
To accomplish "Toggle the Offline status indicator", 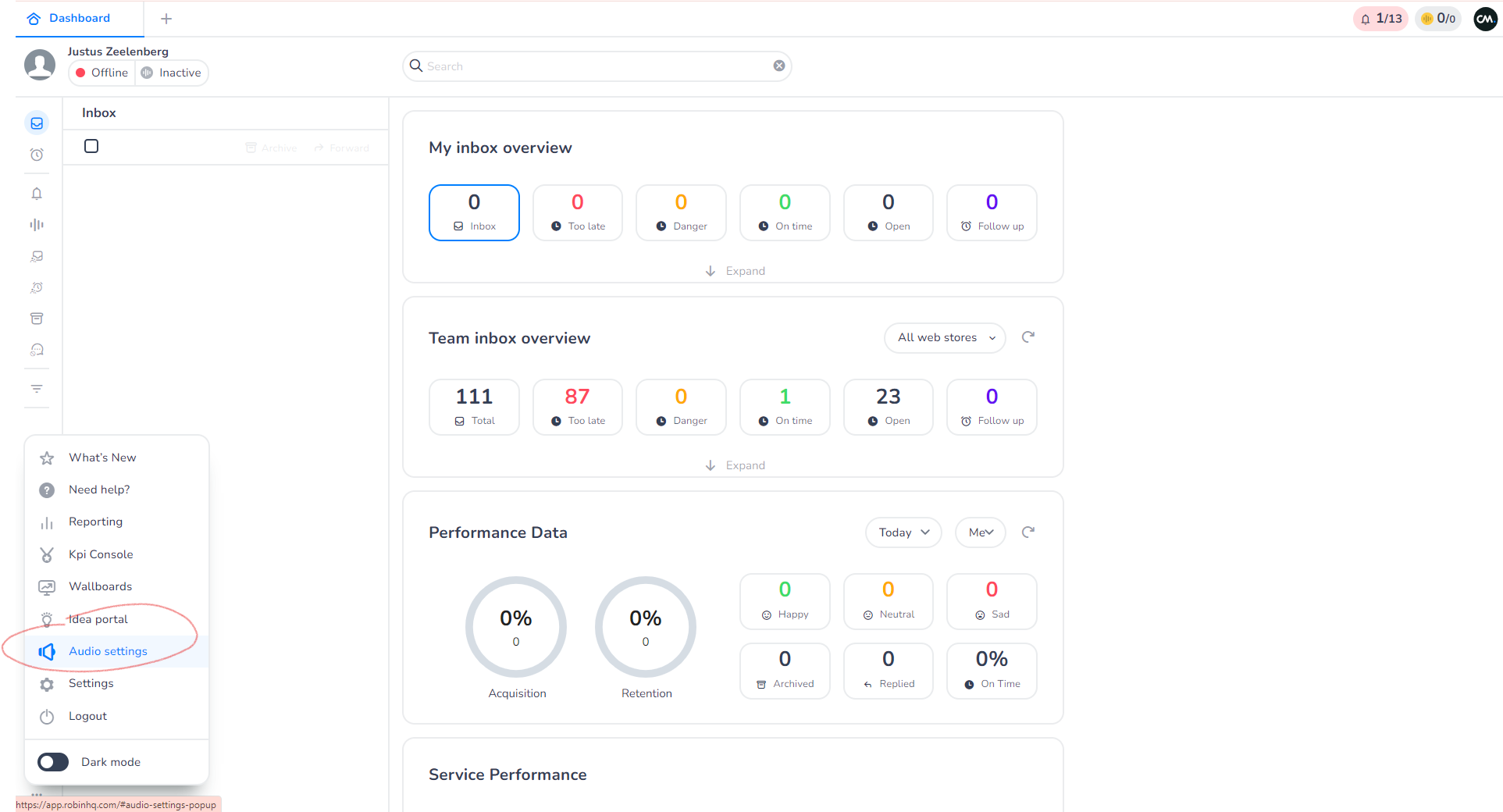I will [102, 73].
